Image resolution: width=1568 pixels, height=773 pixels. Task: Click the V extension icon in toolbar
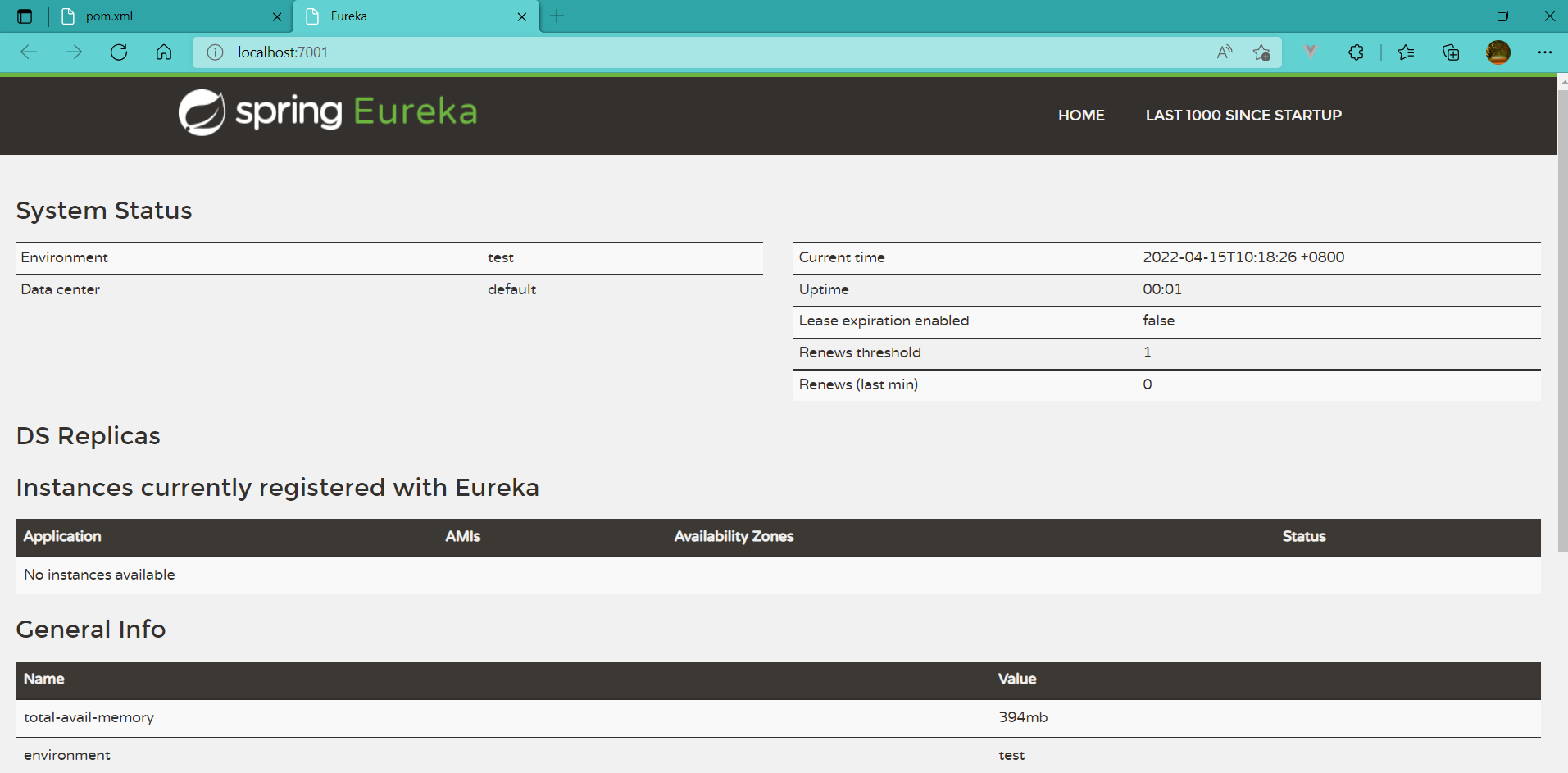click(x=1311, y=52)
